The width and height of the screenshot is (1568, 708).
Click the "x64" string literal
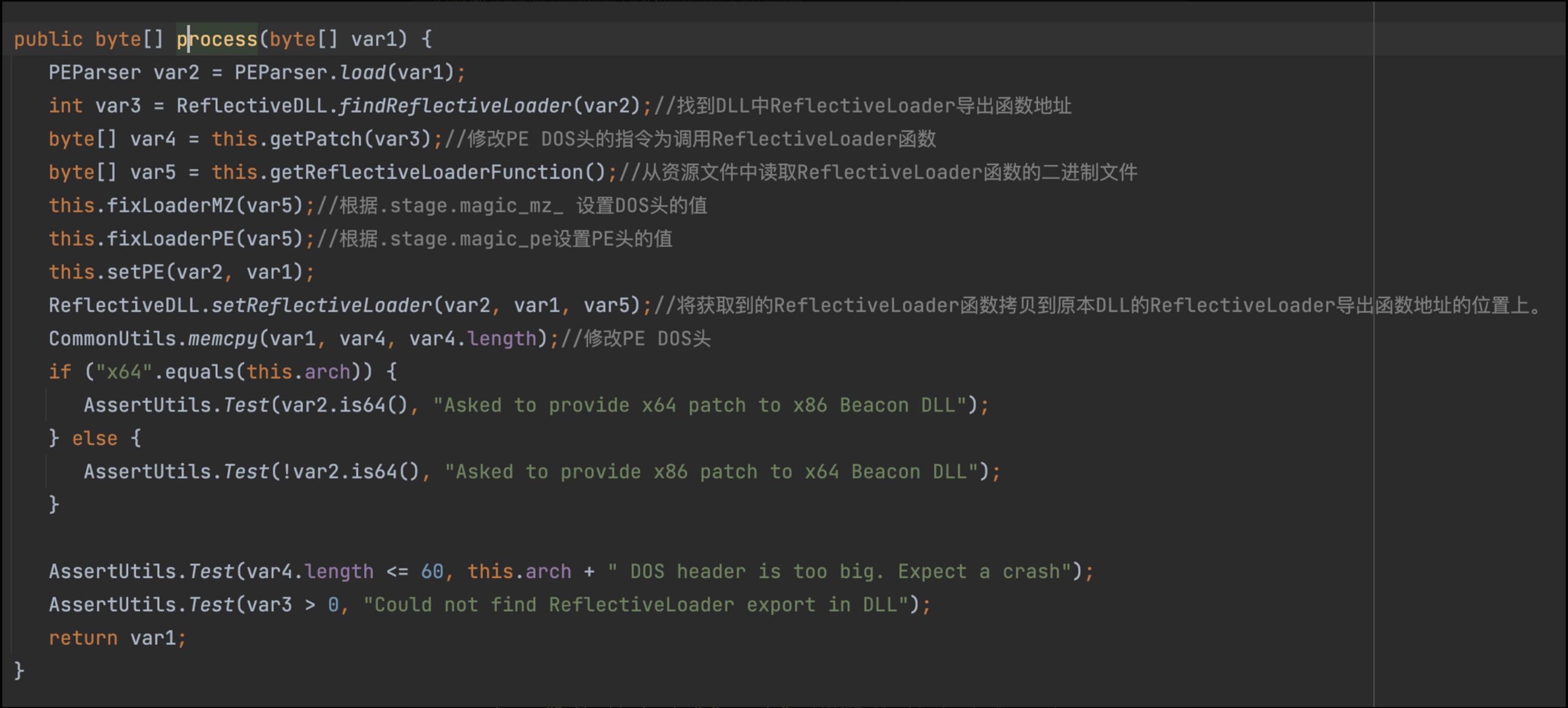point(124,372)
